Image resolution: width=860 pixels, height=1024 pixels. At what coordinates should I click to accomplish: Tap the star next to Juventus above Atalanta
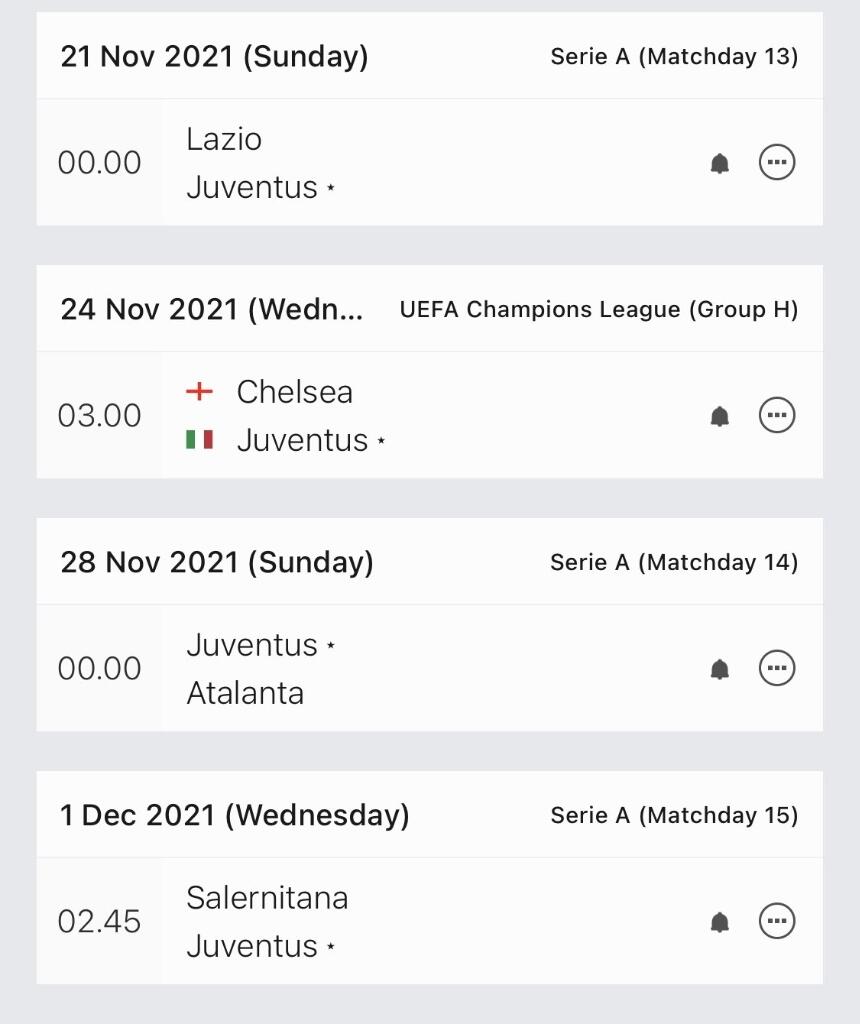(x=331, y=647)
